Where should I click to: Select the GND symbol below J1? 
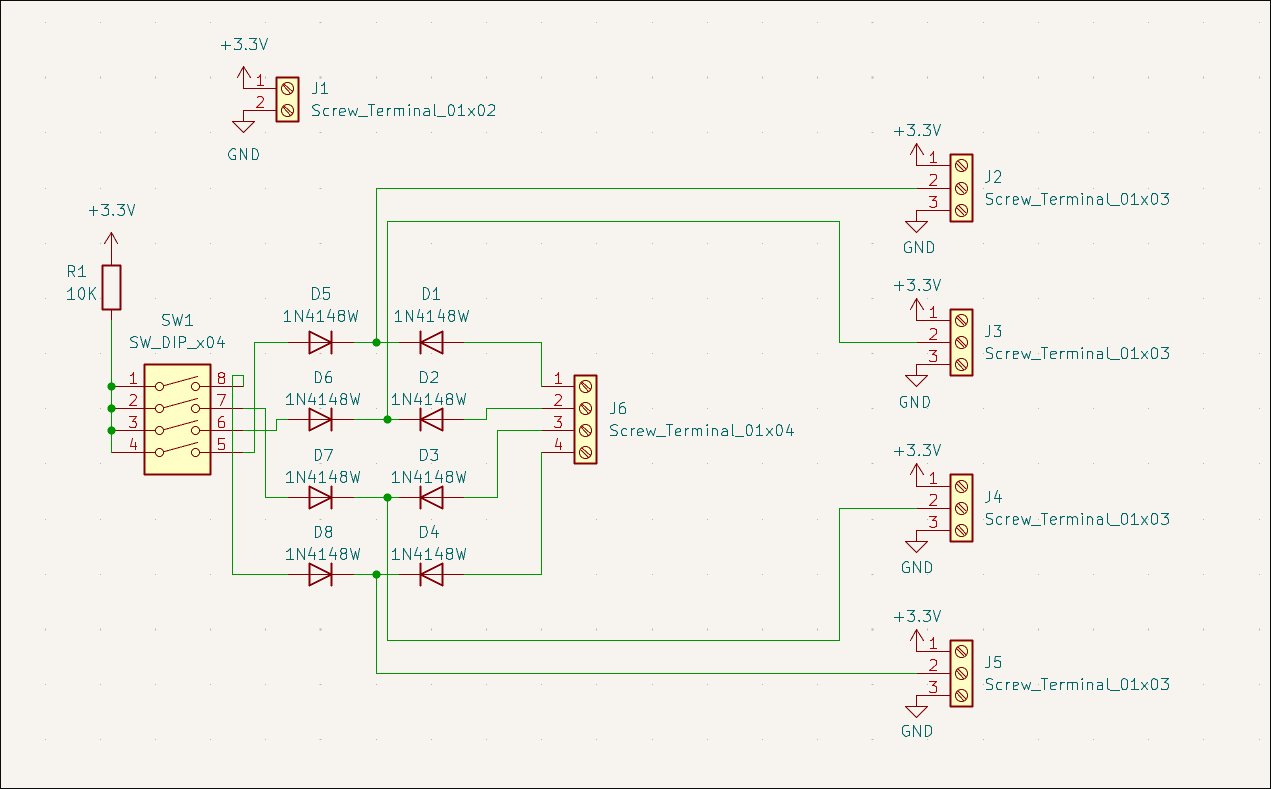coord(243,125)
